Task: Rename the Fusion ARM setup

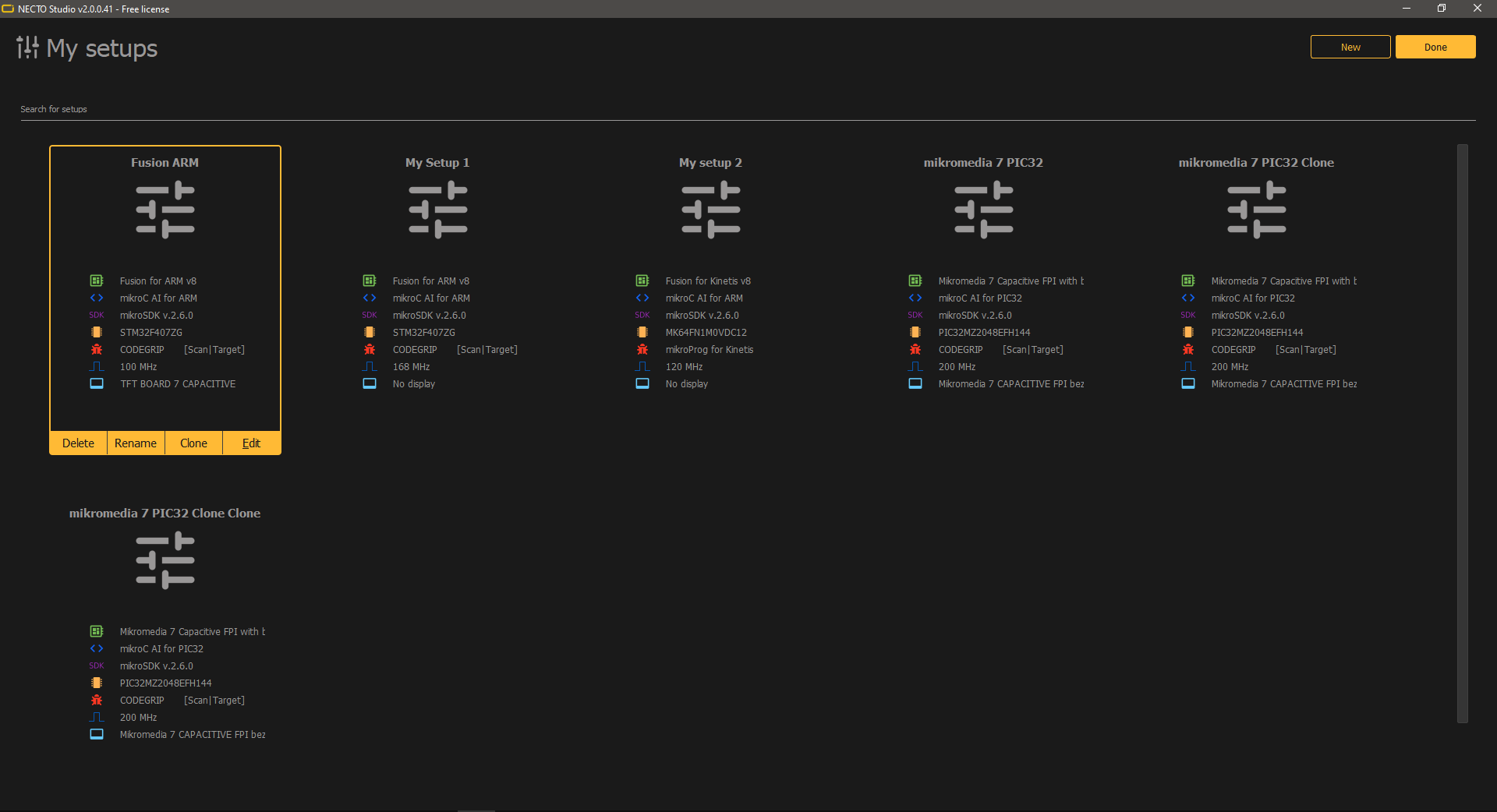Action: click(136, 443)
